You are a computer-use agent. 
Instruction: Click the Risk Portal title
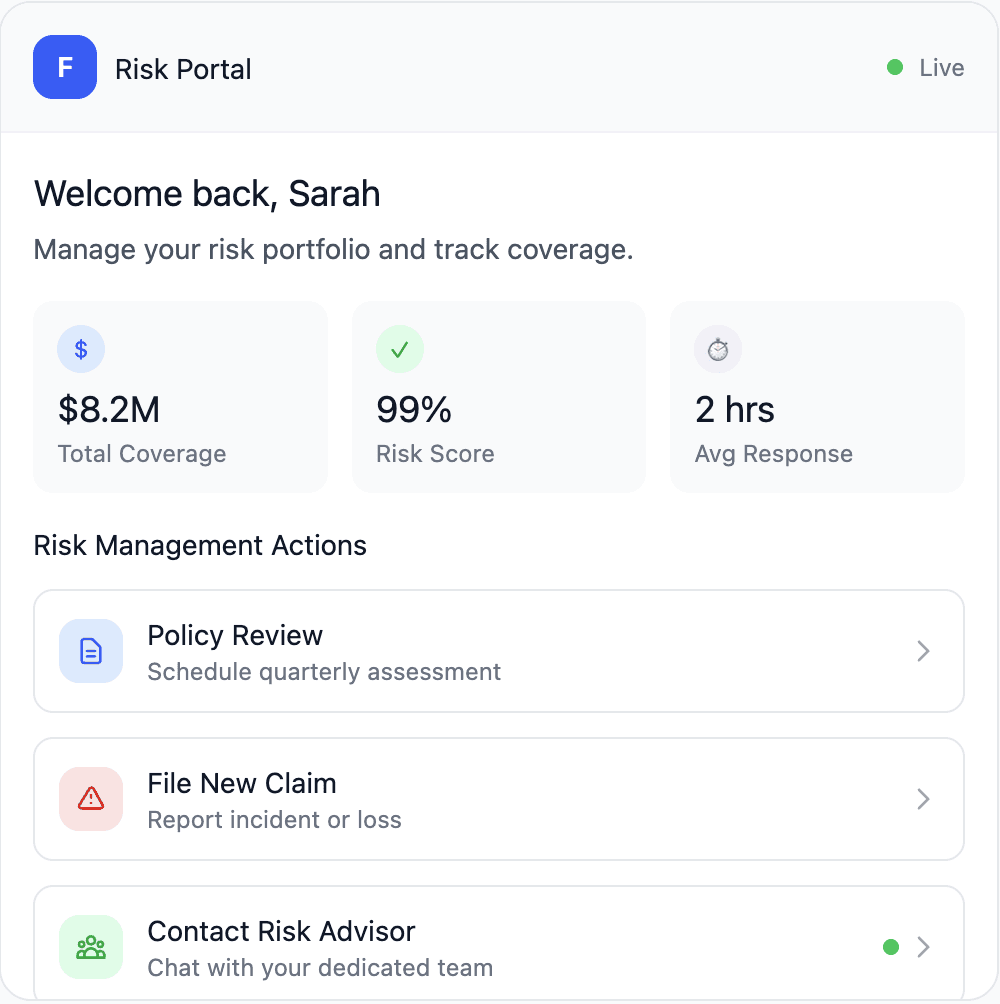pyautogui.click(x=183, y=70)
